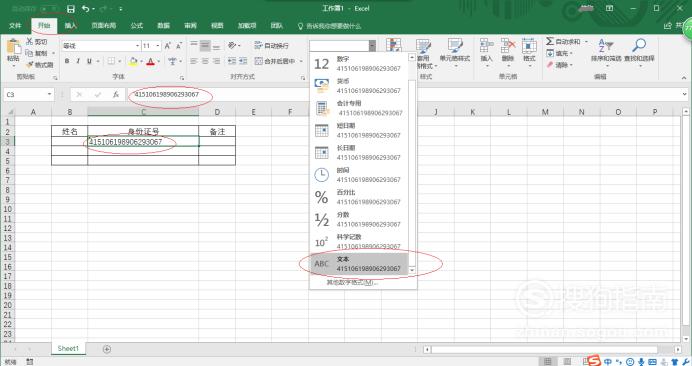692x366 pixels.
Task: Click the red font color button
Action: click(x=150, y=61)
